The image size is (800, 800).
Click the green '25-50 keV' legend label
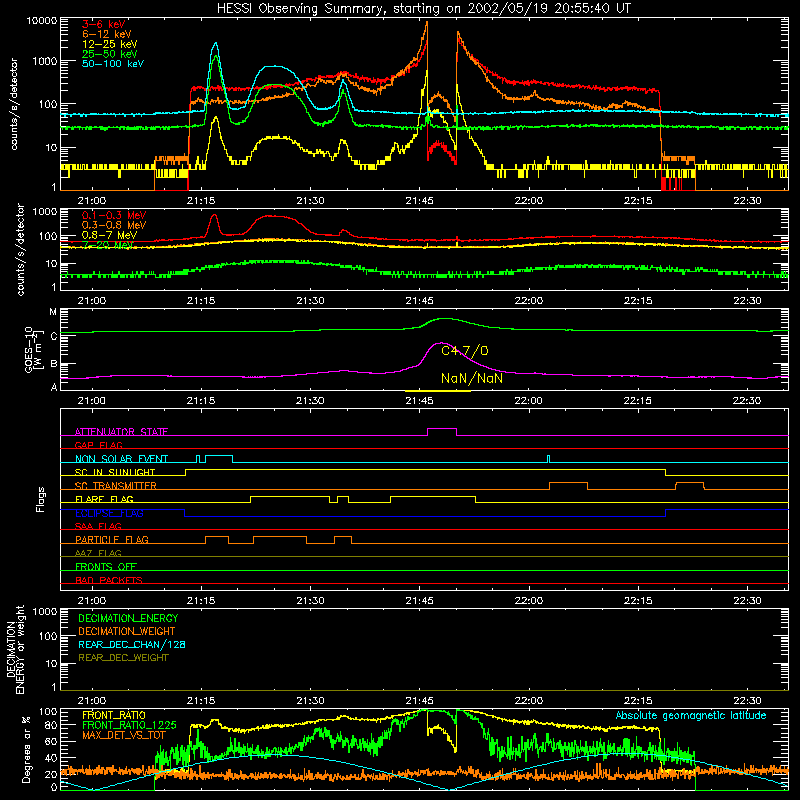(x=110, y=54)
